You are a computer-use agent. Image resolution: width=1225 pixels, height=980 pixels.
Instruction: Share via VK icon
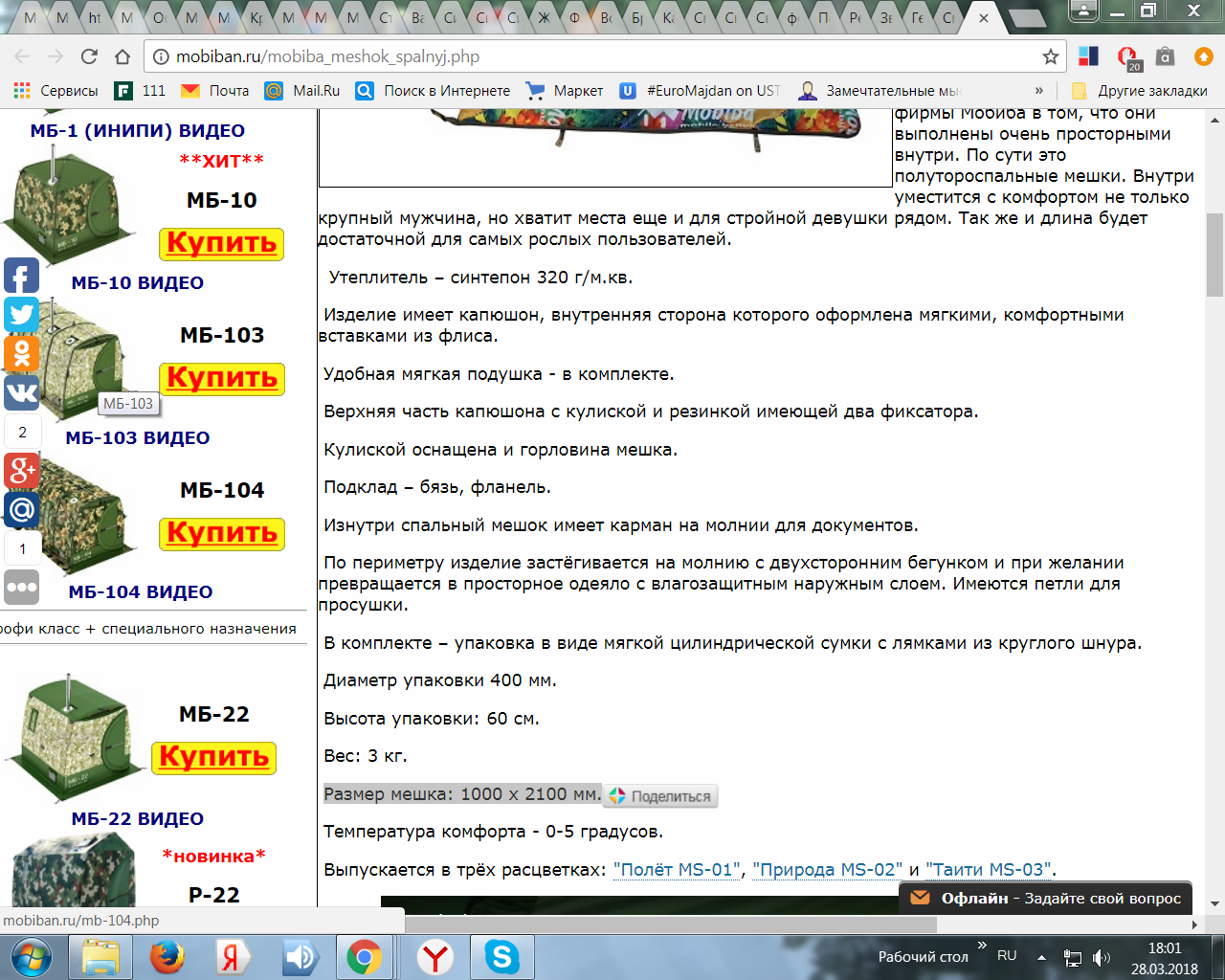21,392
